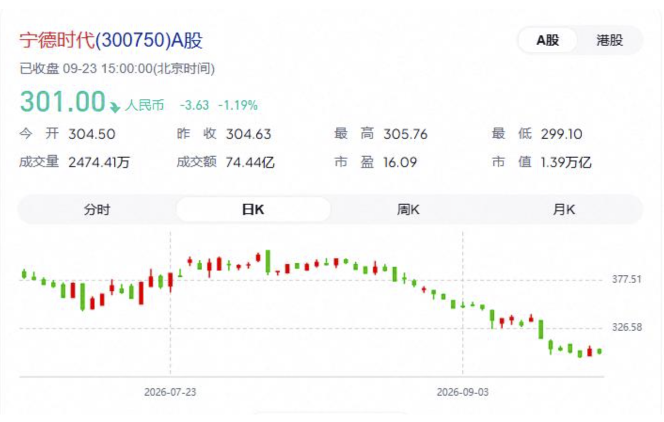Click the -1.19% change percentage

point(238,105)
